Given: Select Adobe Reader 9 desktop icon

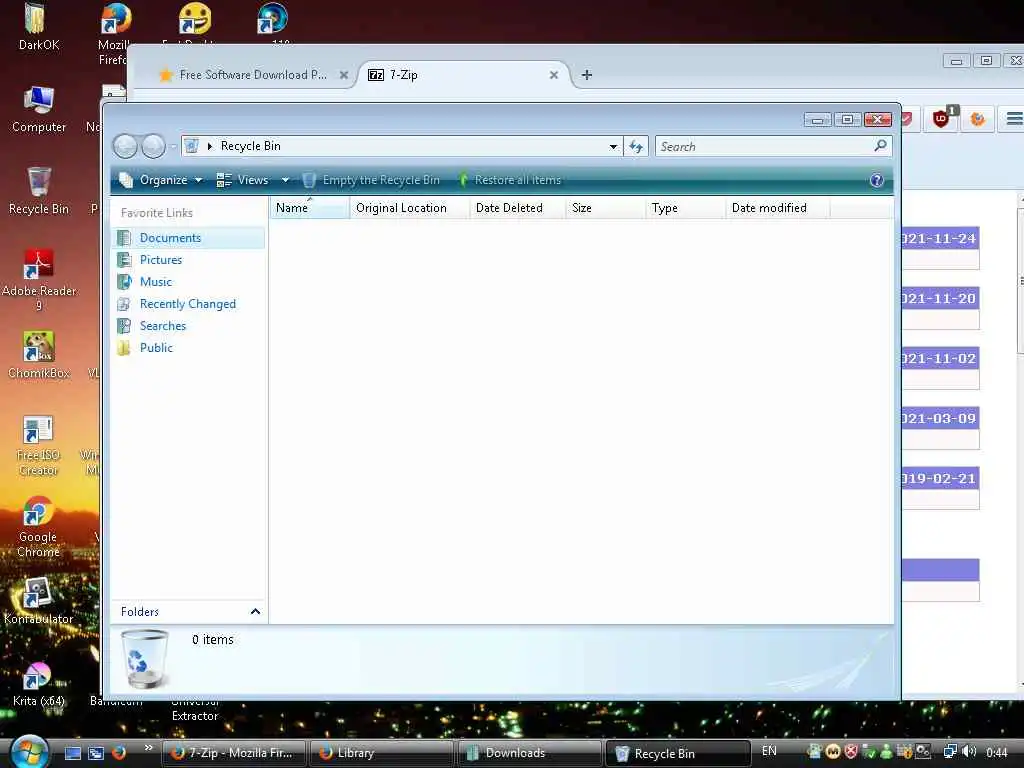Looking at the screenshot, I should [x=39, y=280].
